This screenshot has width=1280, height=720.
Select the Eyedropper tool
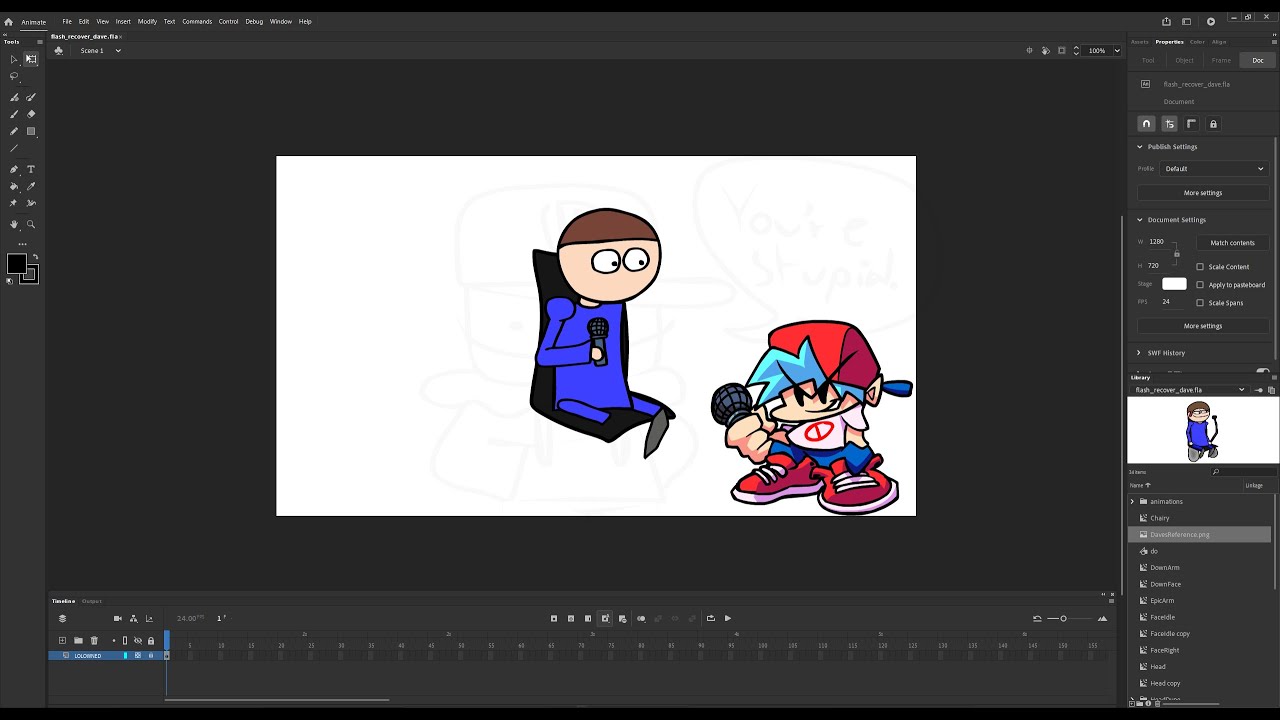(x=31, y=186)
